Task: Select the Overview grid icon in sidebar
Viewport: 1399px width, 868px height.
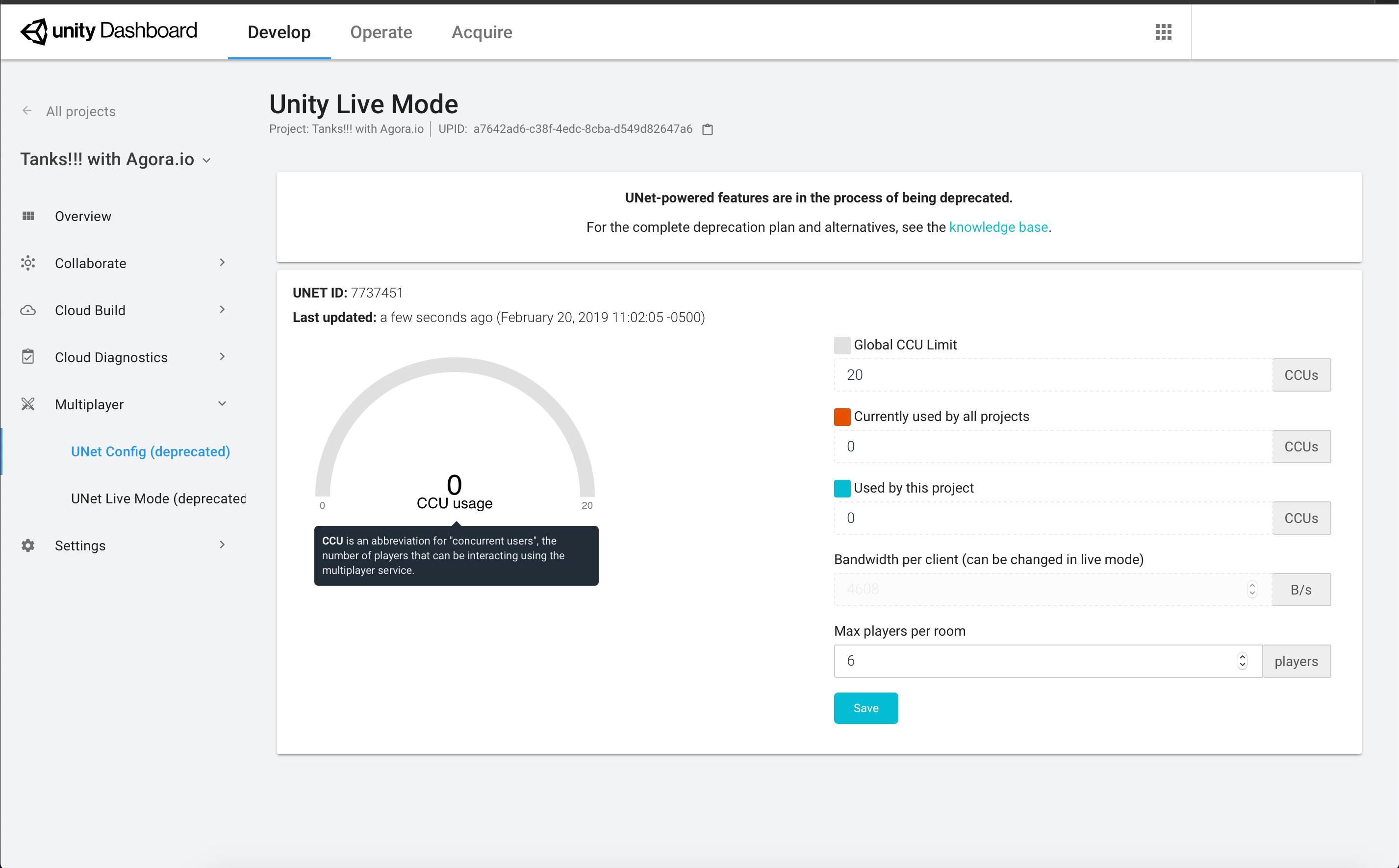Action: pyautogui.click(x=28, y=216)
